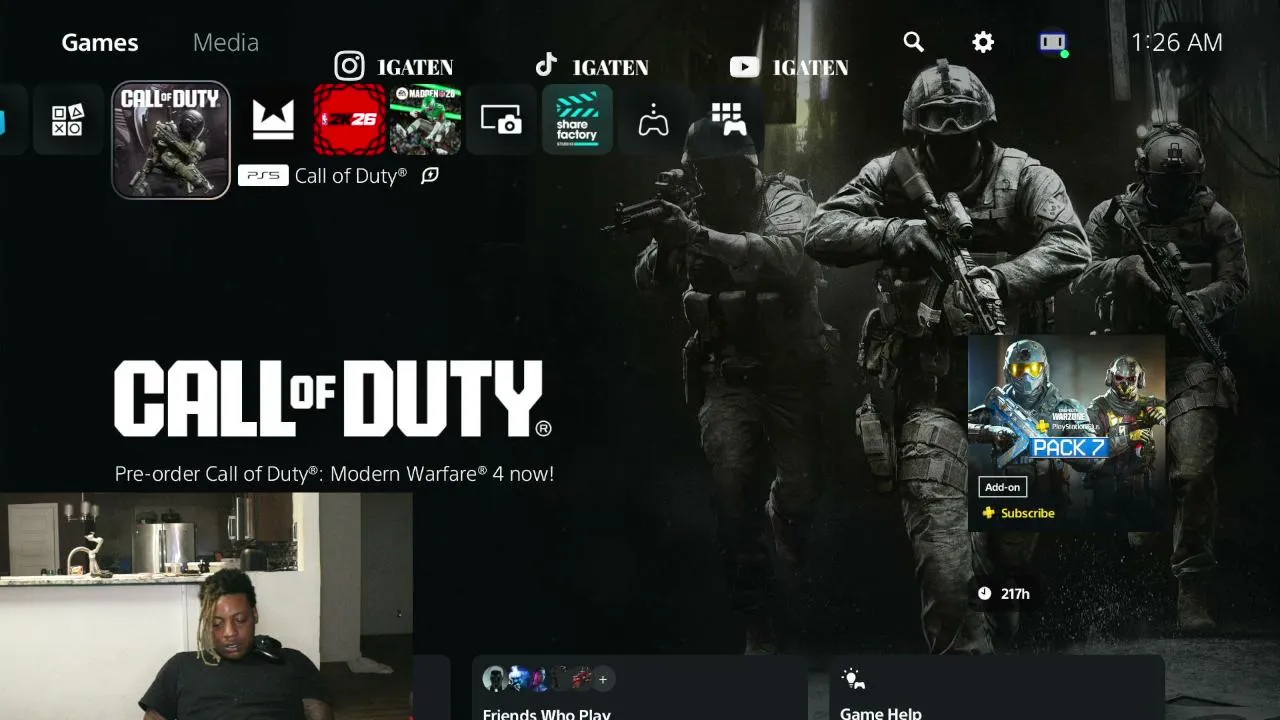The height and width of the screenshot is (720, 1280).
Task: Click the Add-on label
Action: click(1002, 487)
